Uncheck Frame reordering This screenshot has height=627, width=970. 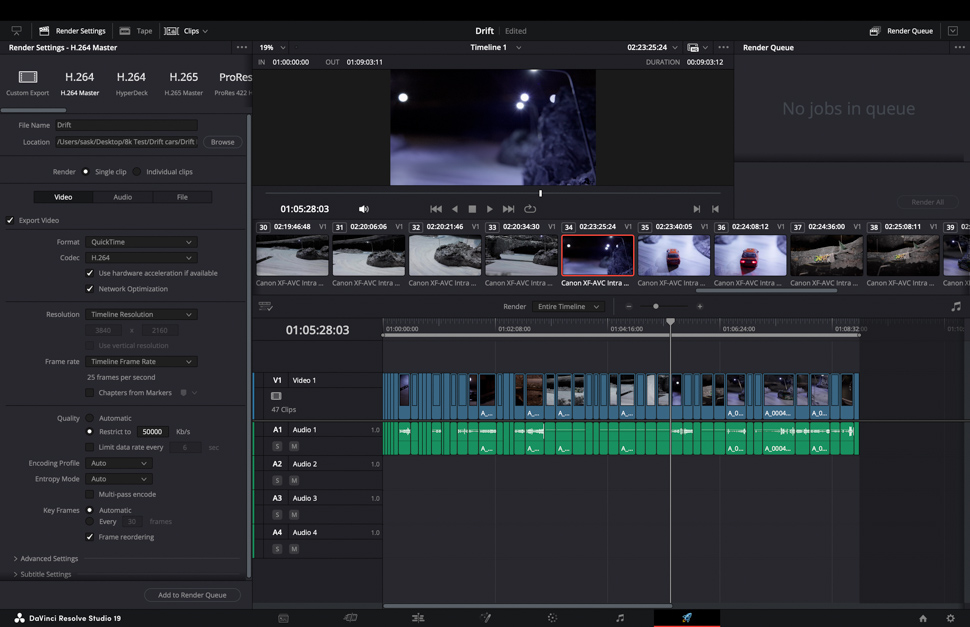[x=90, y=537]
